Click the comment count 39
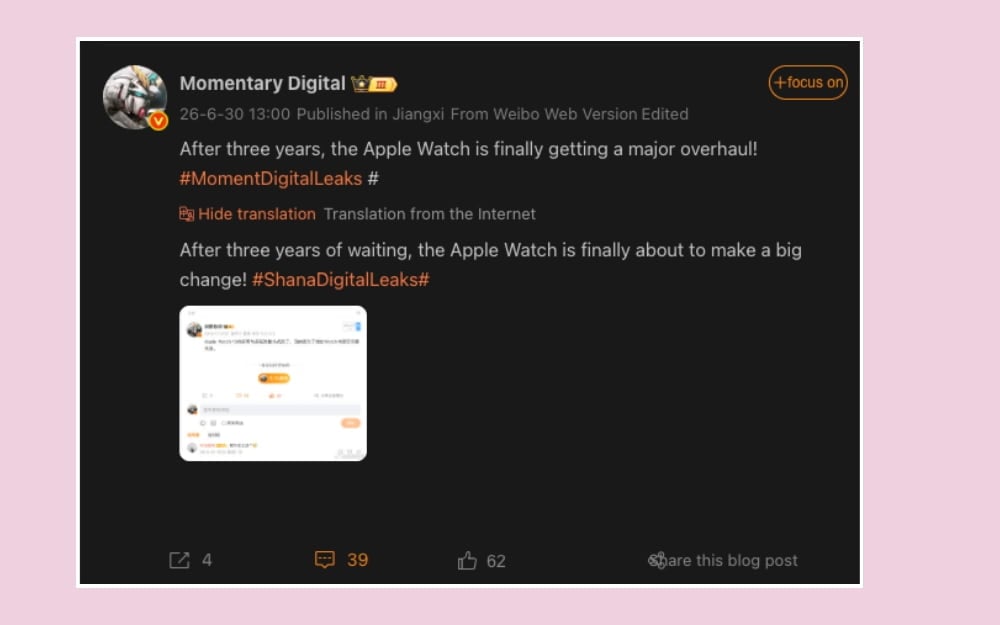This screenshot has width=1000, height=625. (x=357, y=560)
